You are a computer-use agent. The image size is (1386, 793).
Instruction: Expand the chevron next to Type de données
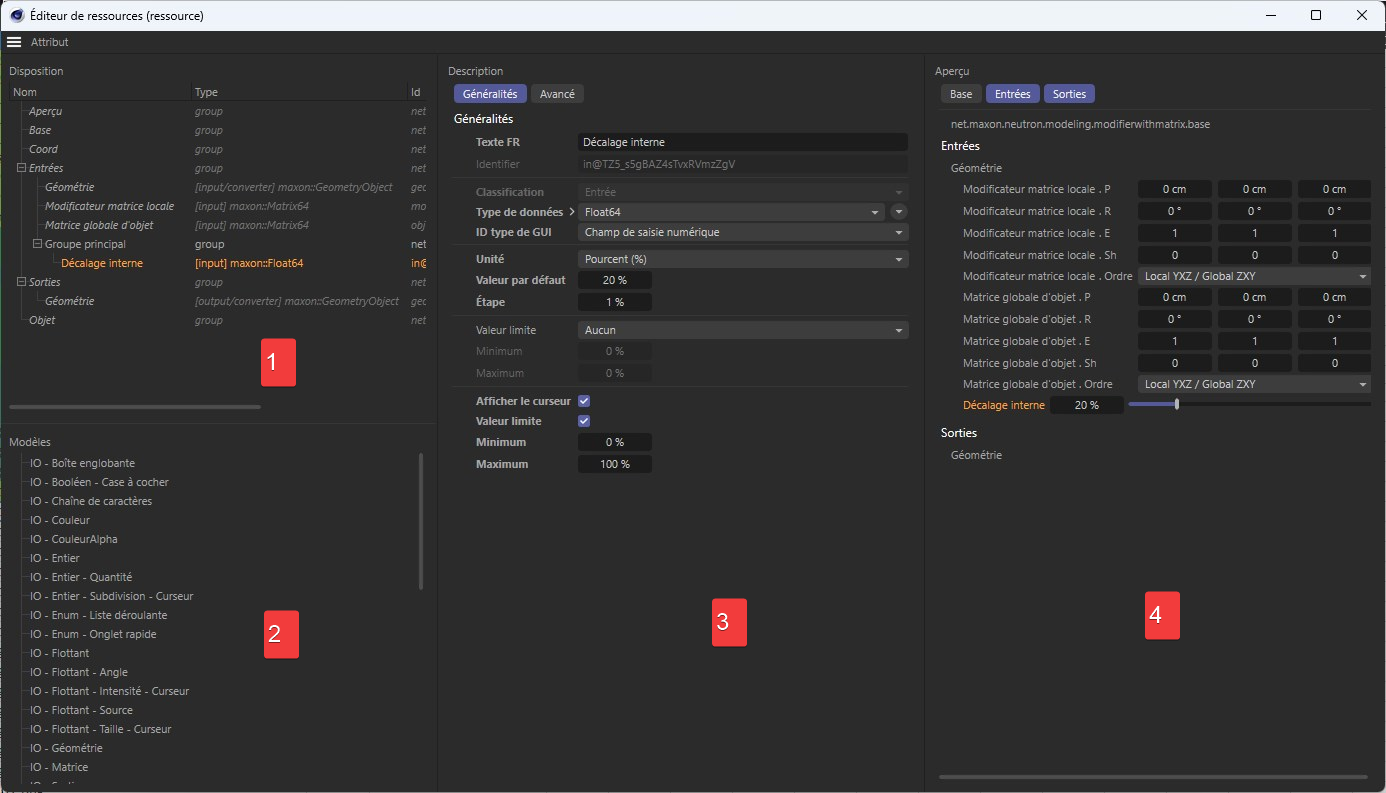pos(572,212)
